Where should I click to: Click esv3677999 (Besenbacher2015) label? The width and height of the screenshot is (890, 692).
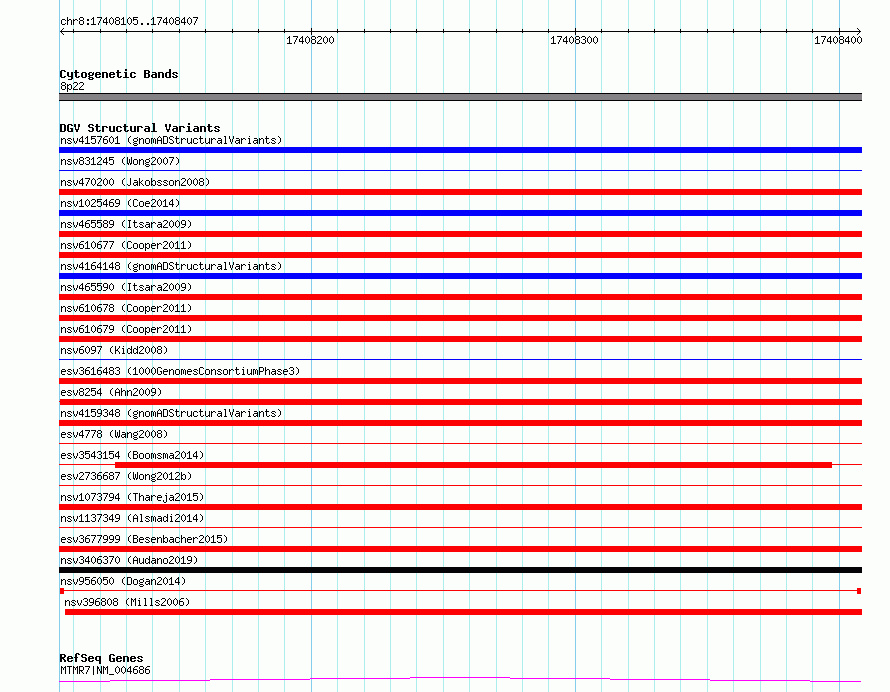tap(144, 539)
